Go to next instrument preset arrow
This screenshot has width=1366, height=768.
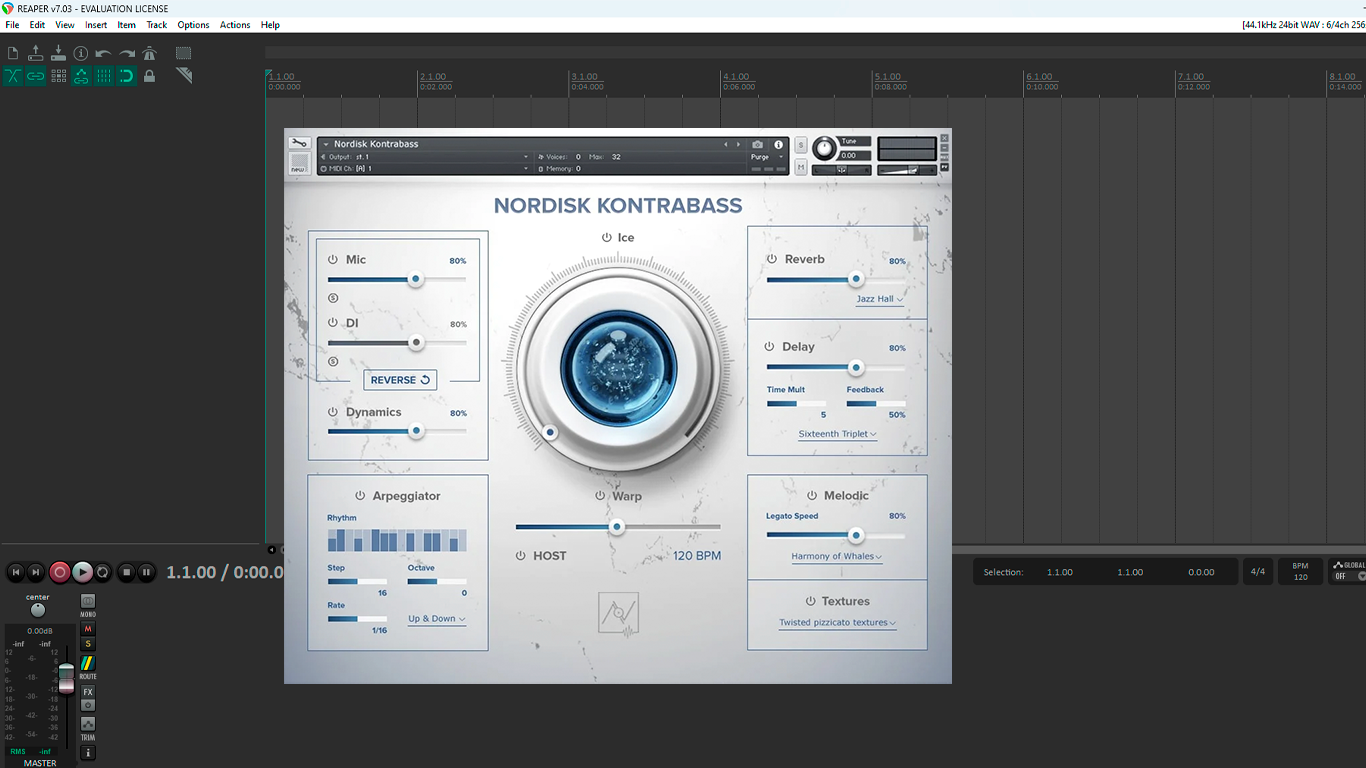click(739, 145)
